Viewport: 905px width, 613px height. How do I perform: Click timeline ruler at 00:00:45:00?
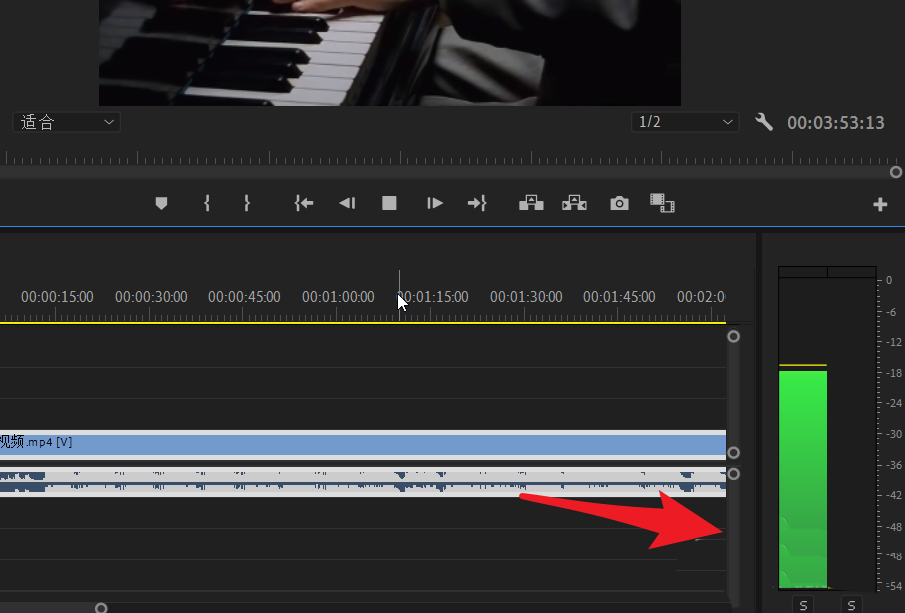[244, 297]
